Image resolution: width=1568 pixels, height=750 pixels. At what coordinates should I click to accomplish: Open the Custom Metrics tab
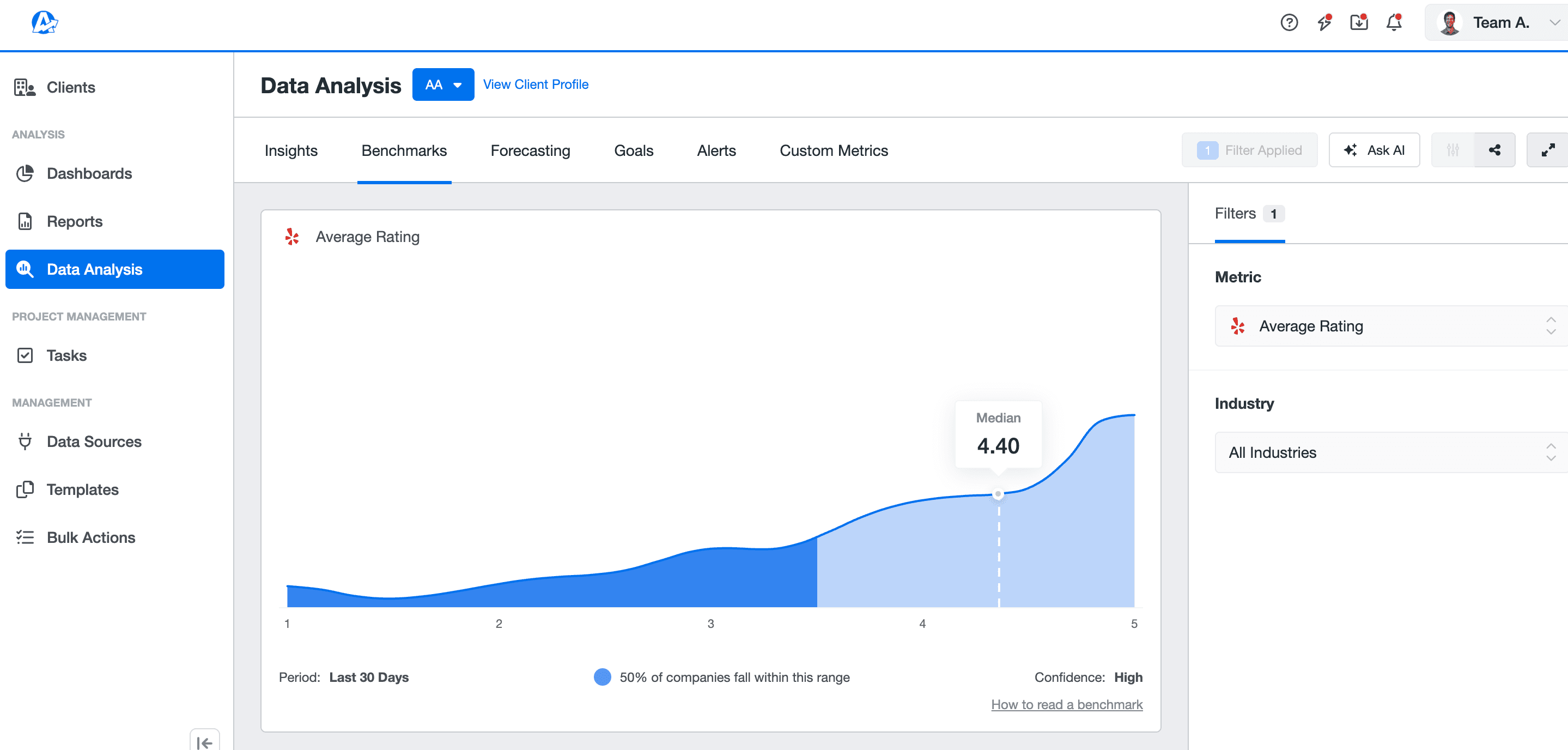(x=833, y=150)
